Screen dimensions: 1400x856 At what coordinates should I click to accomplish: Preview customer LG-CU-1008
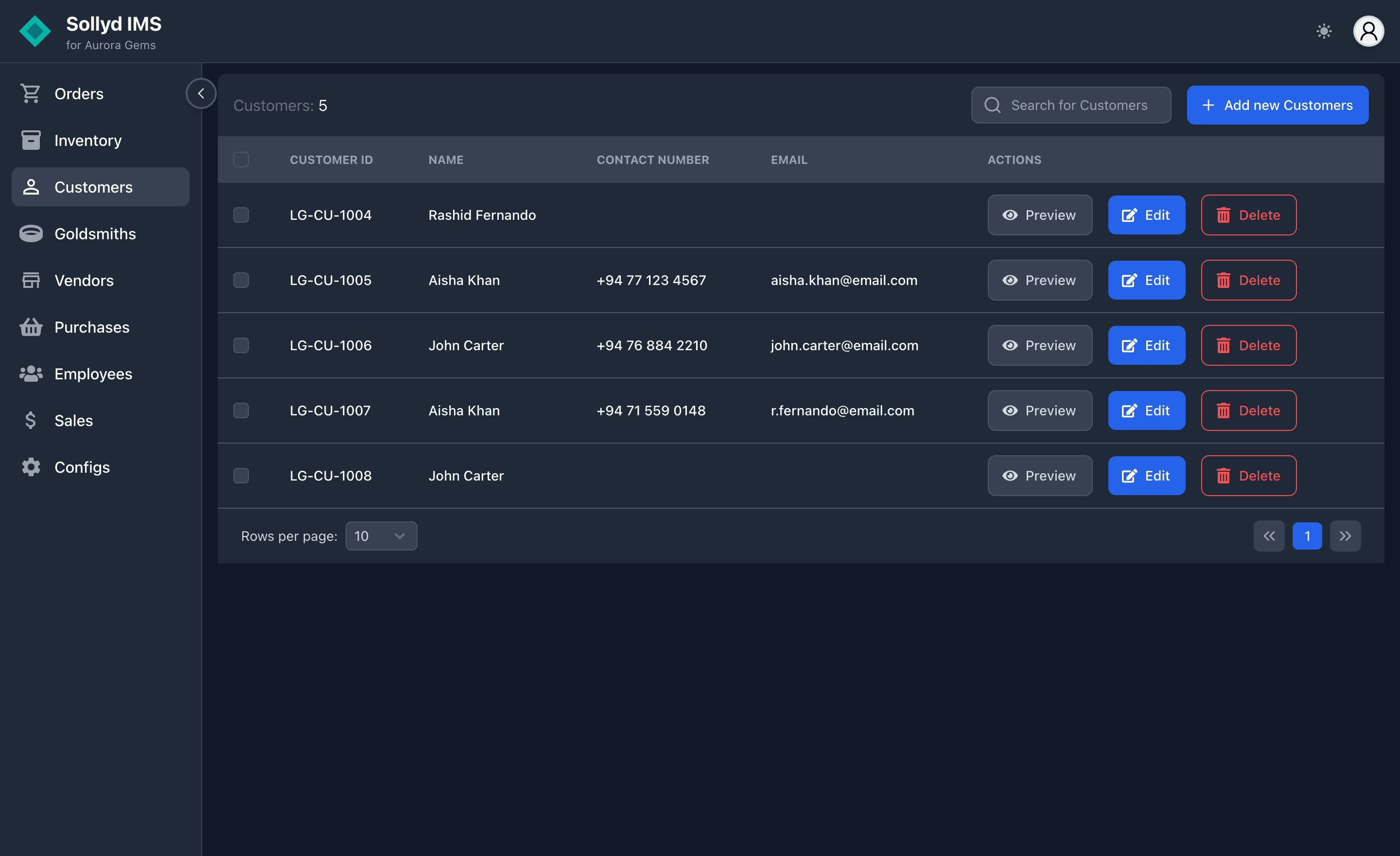[x=1039, y=475]
